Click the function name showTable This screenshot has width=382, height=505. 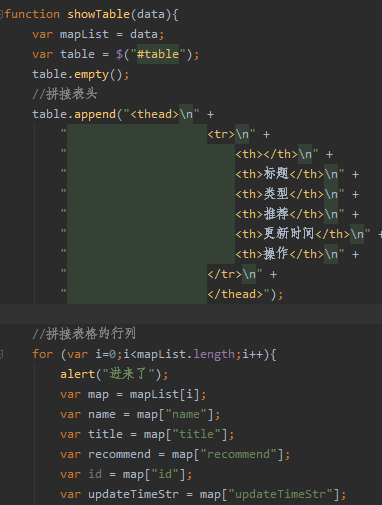98,14
